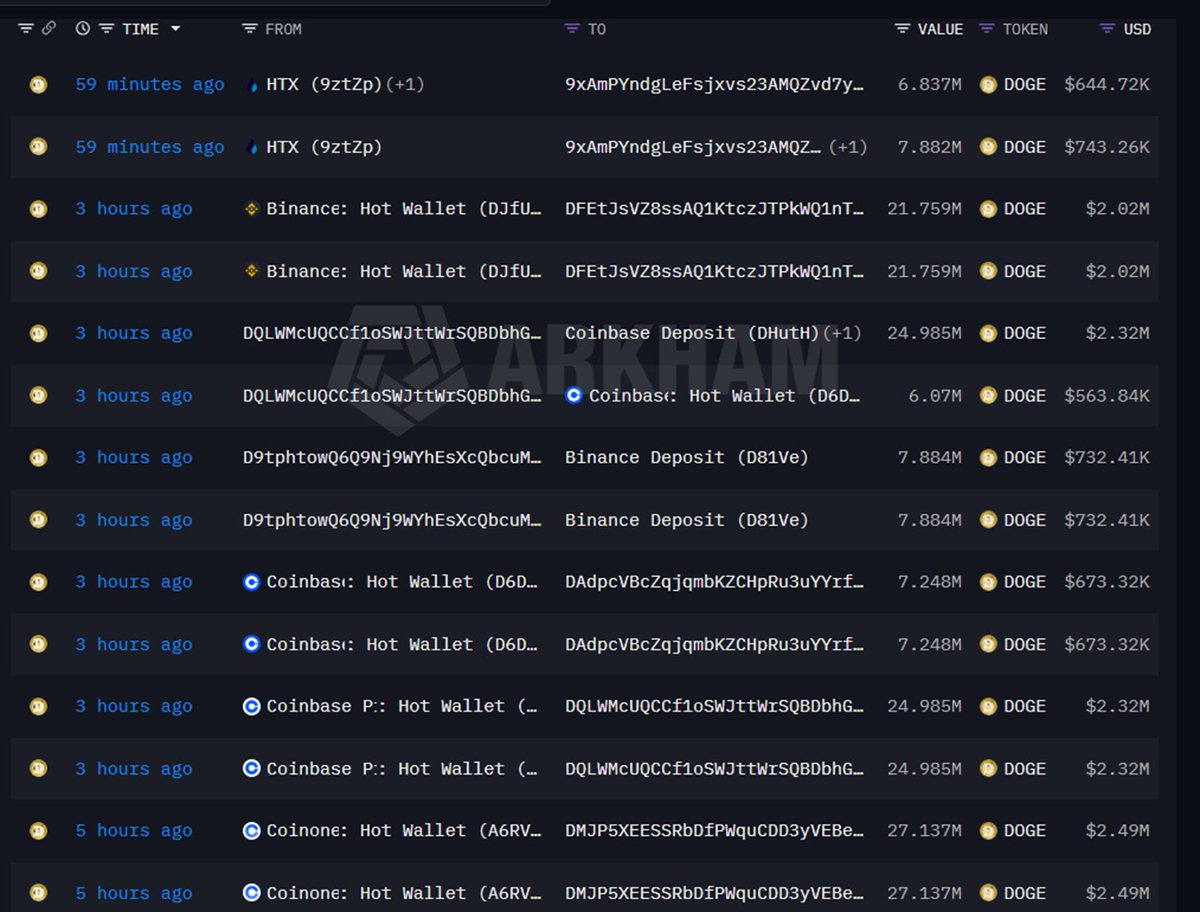Open the leftmost filter icon in header
The height and width of the screenshot is (912, 1200).
coord(26,29)
